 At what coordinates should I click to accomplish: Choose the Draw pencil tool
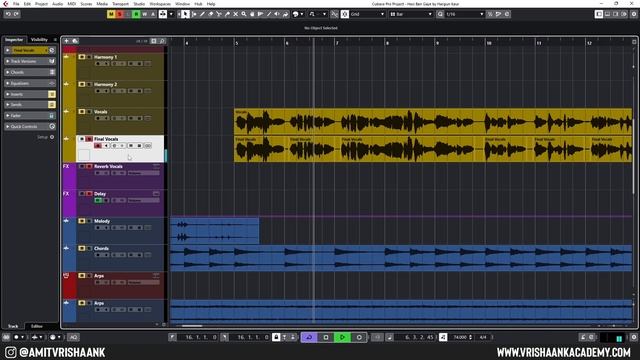[202, 14]
